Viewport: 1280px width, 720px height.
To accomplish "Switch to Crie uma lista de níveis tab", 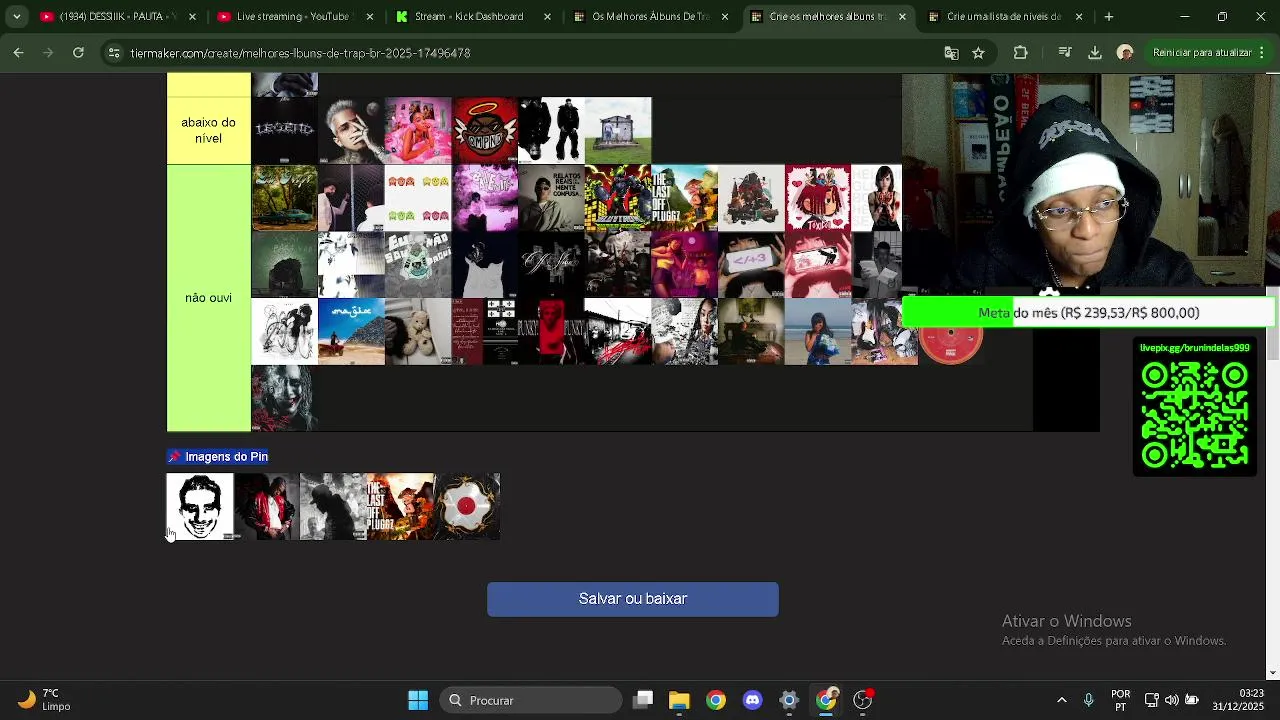I will pos(1002,16).
